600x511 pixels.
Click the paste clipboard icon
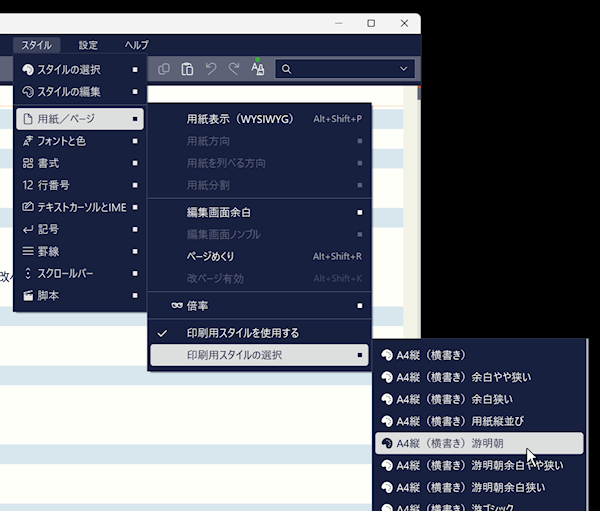187,69
